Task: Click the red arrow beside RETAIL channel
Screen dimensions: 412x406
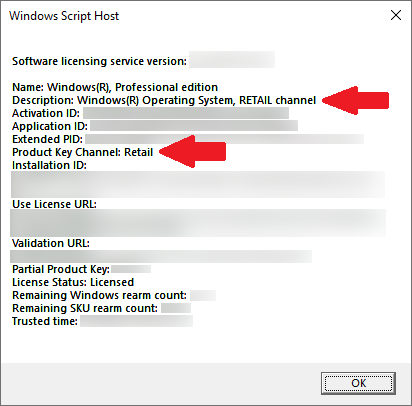Action: tap(356, 100)
